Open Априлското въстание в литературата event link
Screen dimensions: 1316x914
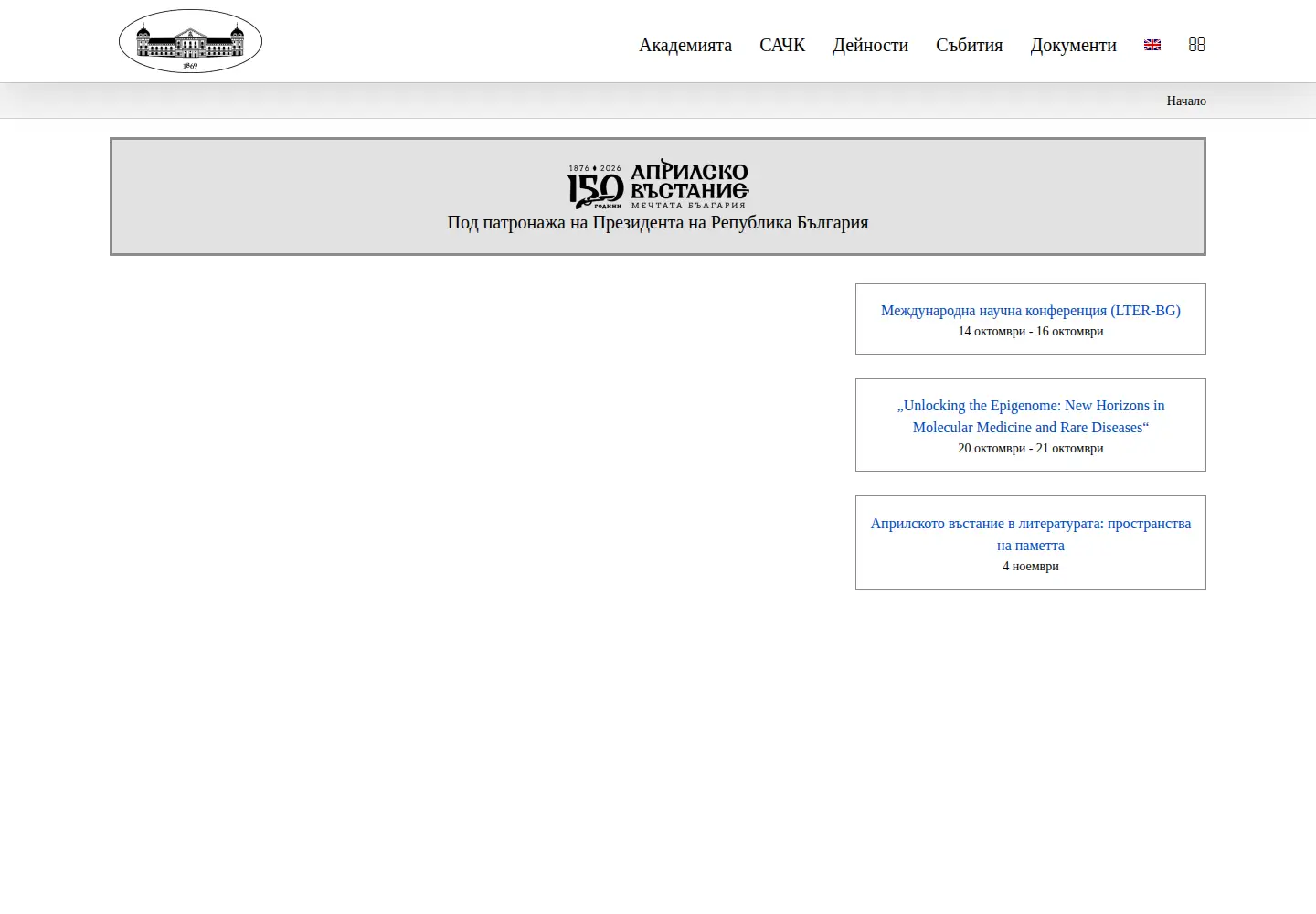[1031, 535]
